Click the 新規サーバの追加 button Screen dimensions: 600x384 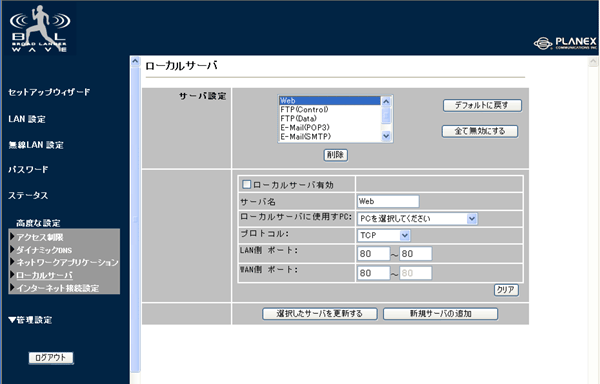(x=440, y=314)
